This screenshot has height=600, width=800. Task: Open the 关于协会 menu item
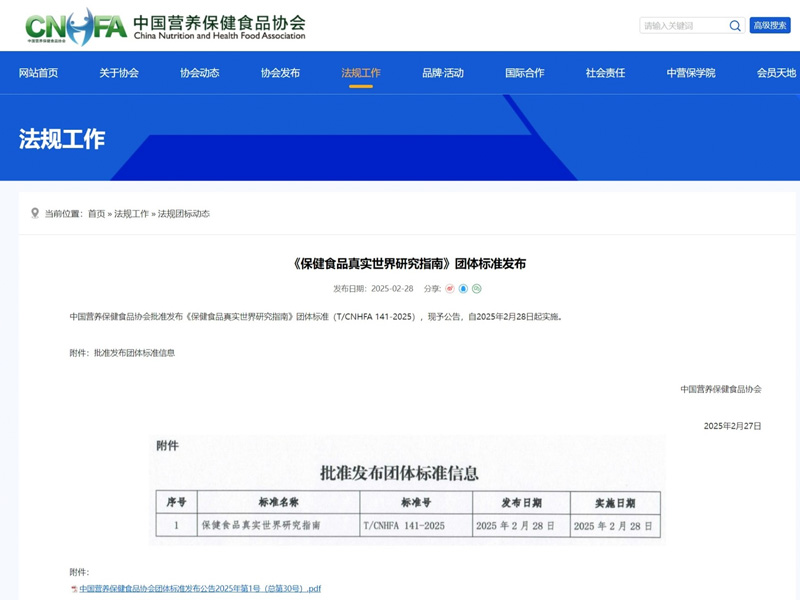click(x=119, y=73)
